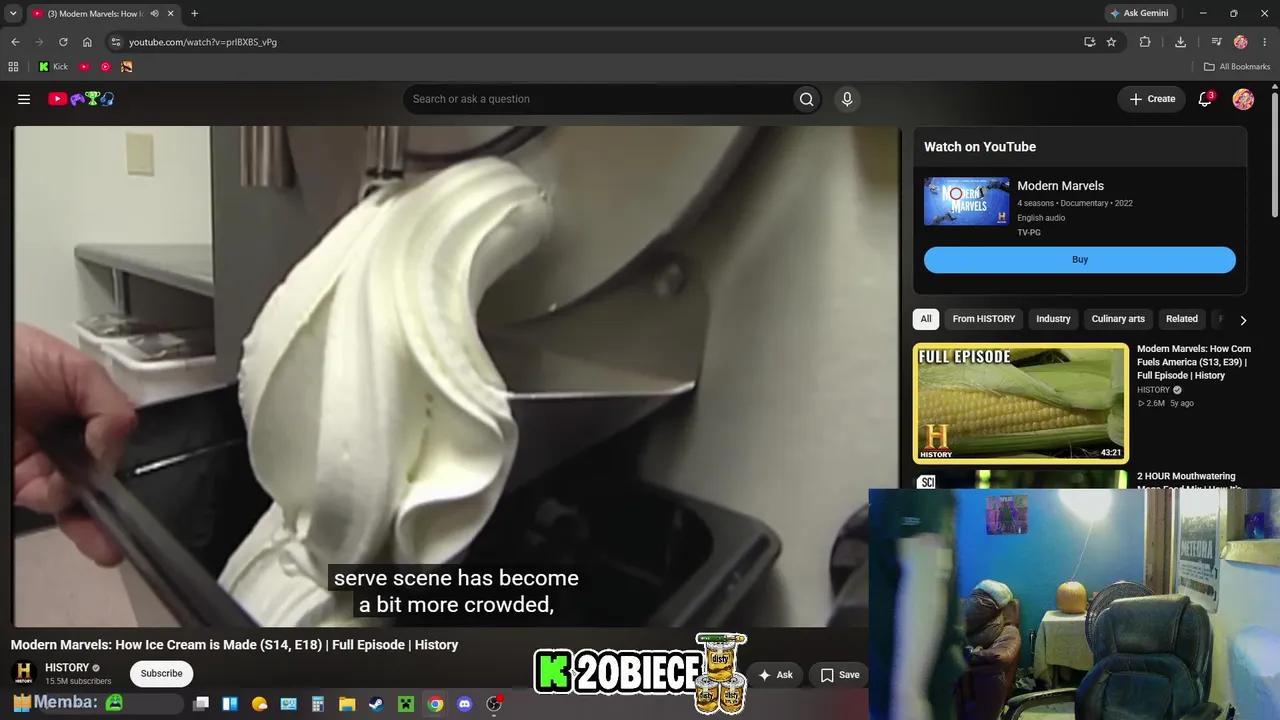The image size is (1280, 720).
Task: Open Task View on the taskbar
Action: [201, 704]
